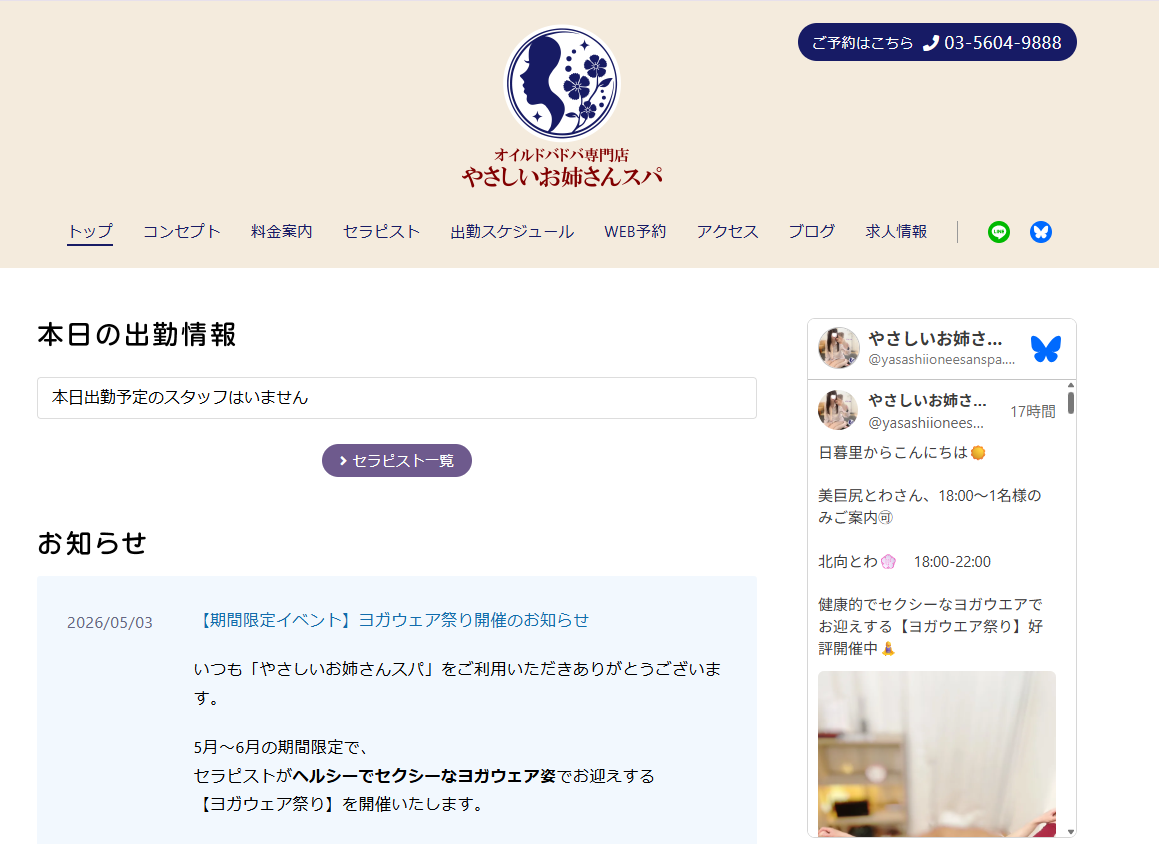
Task: Open the 求人情報 menu item
Action: (897, 231)
